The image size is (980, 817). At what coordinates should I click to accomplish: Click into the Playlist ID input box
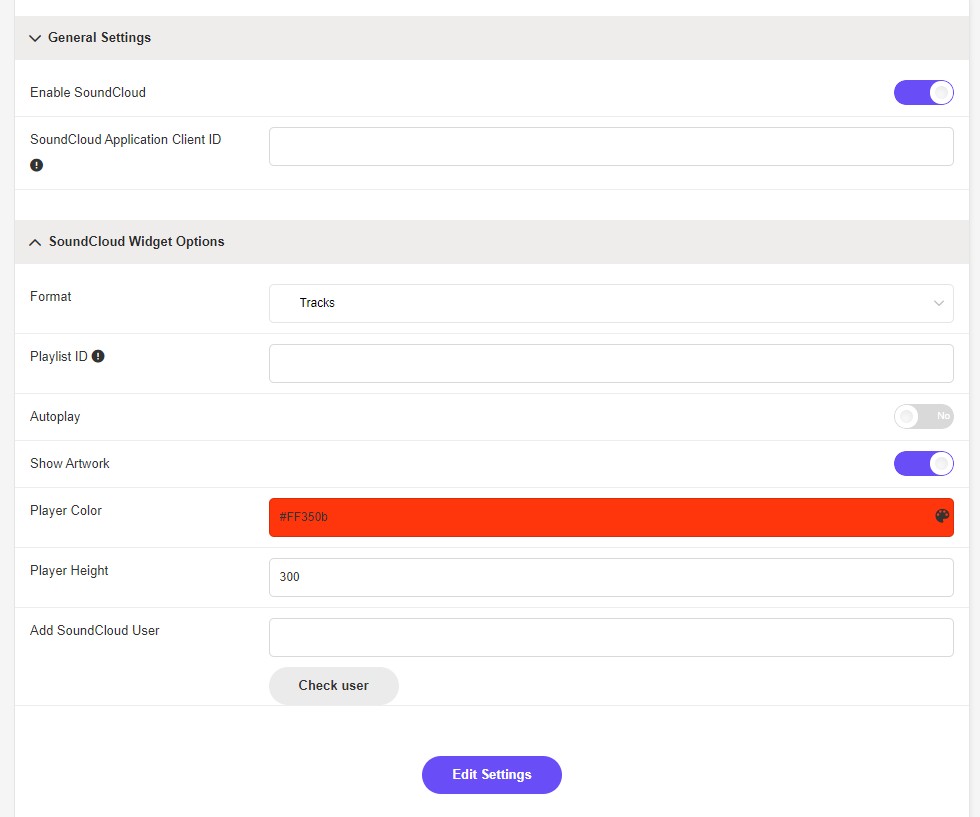coord(611,363)
